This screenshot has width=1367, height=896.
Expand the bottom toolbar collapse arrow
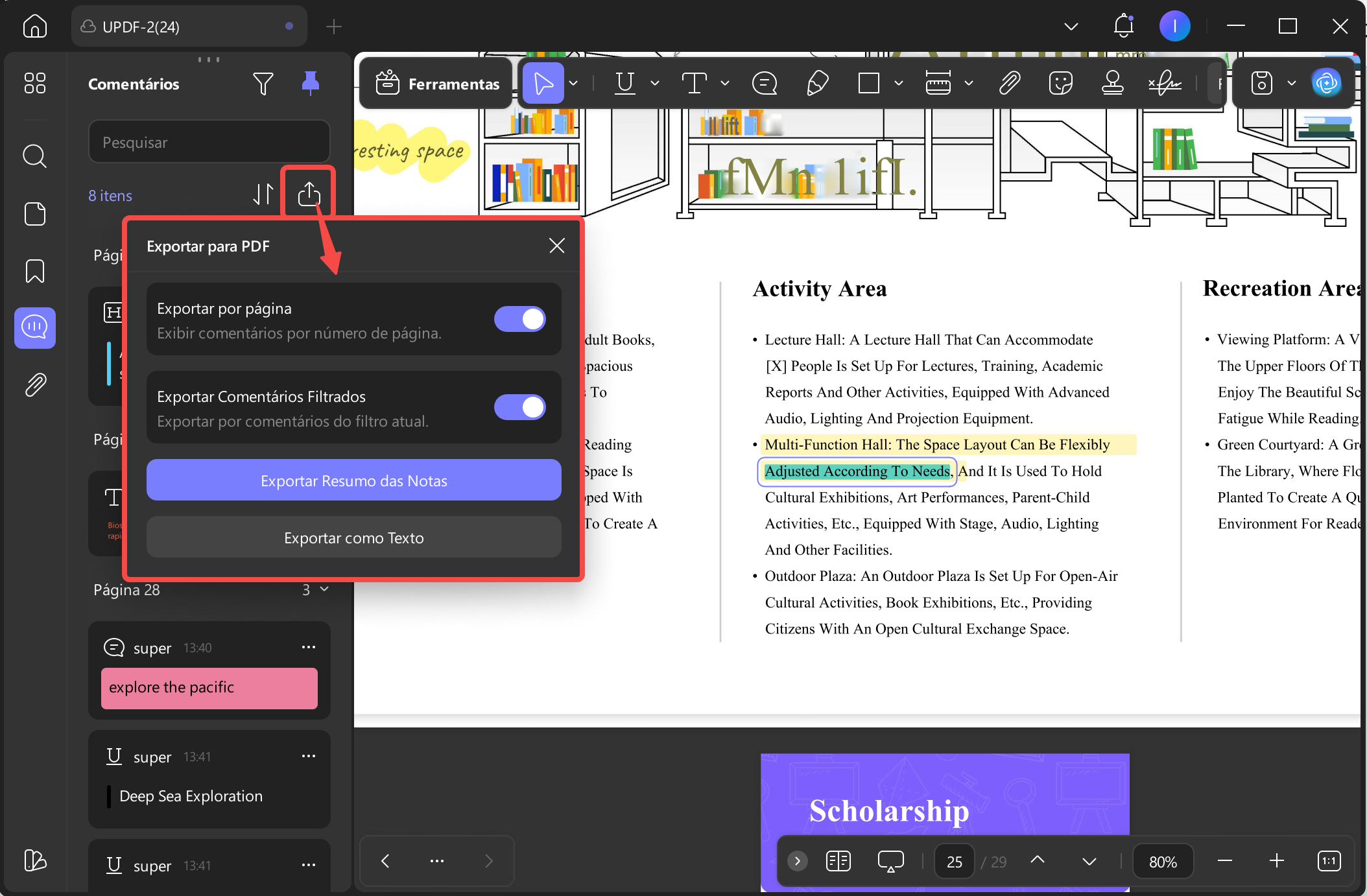pos(797,861)
